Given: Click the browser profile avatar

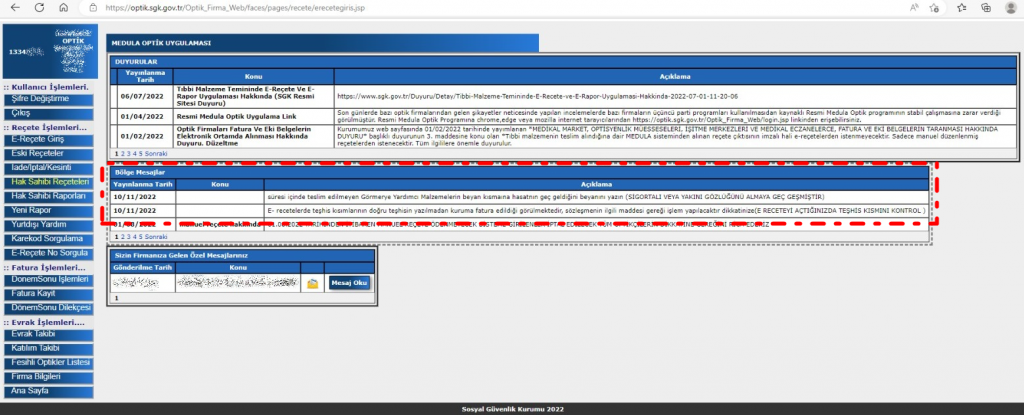Looking at the screenshot, I should tap(1010, 8).
